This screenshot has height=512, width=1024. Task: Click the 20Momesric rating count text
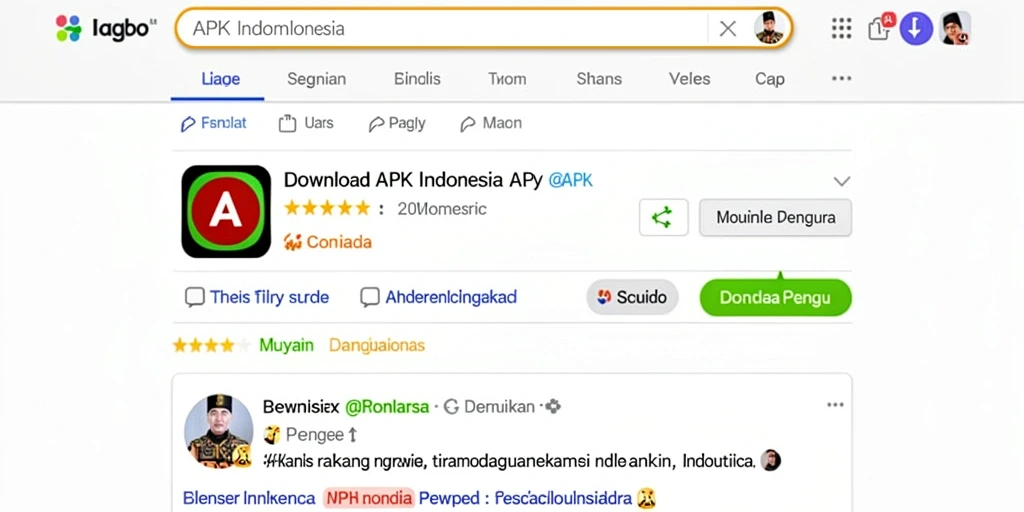pyautogui.click(x=441, y=209)
